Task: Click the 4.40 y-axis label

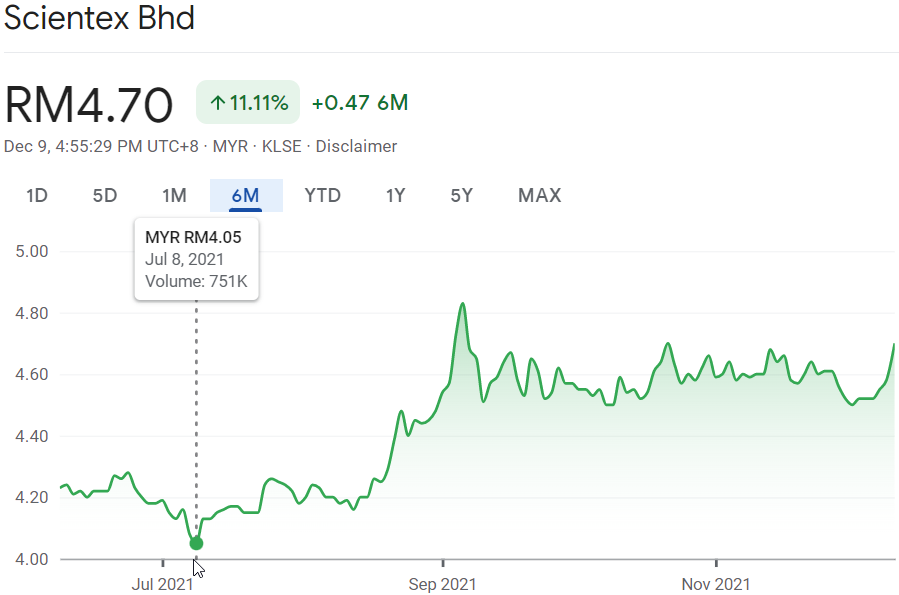Action: pos(32,436)
